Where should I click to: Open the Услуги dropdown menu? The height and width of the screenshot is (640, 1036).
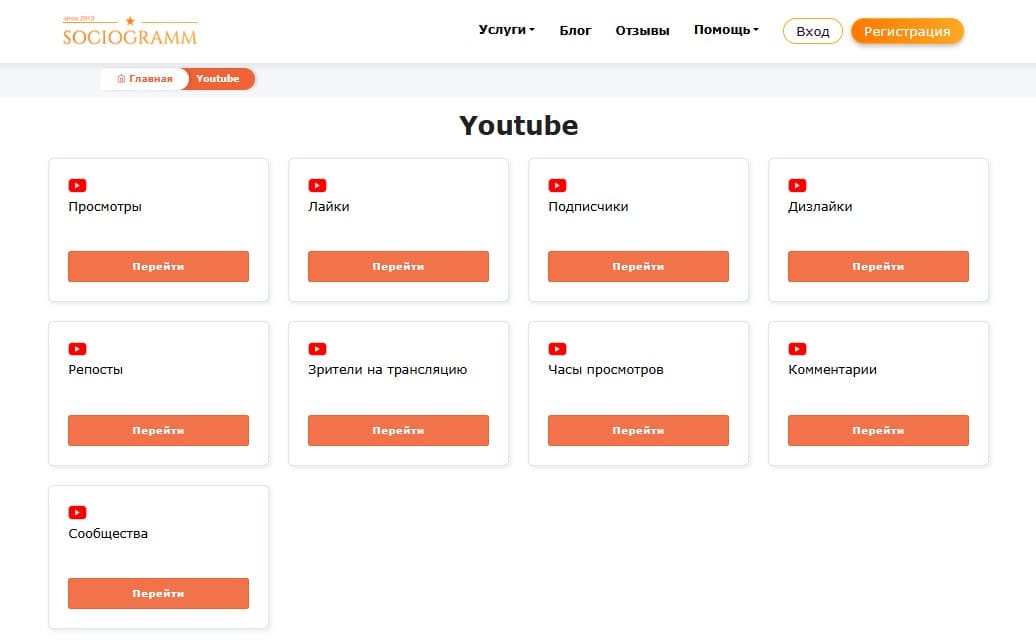[506, 30]
